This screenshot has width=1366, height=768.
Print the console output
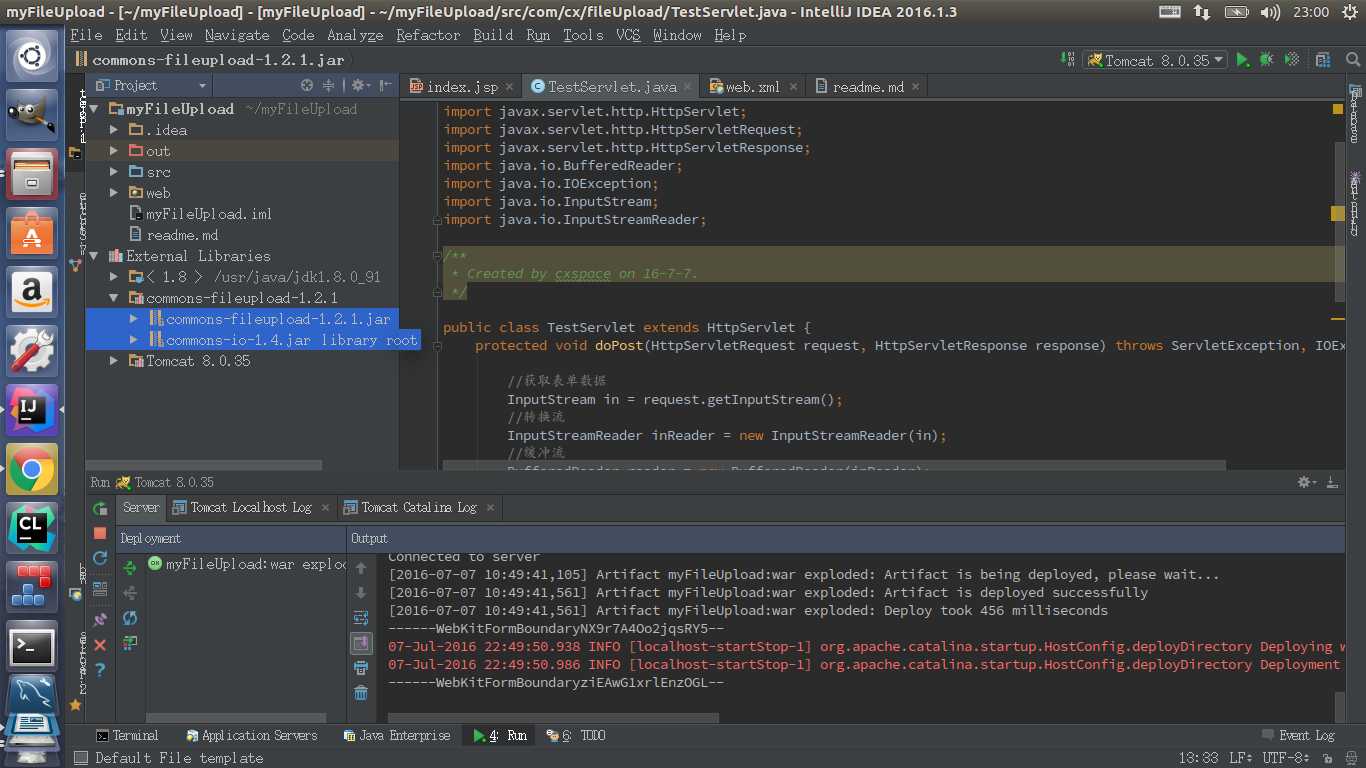[x=361, y=667]
